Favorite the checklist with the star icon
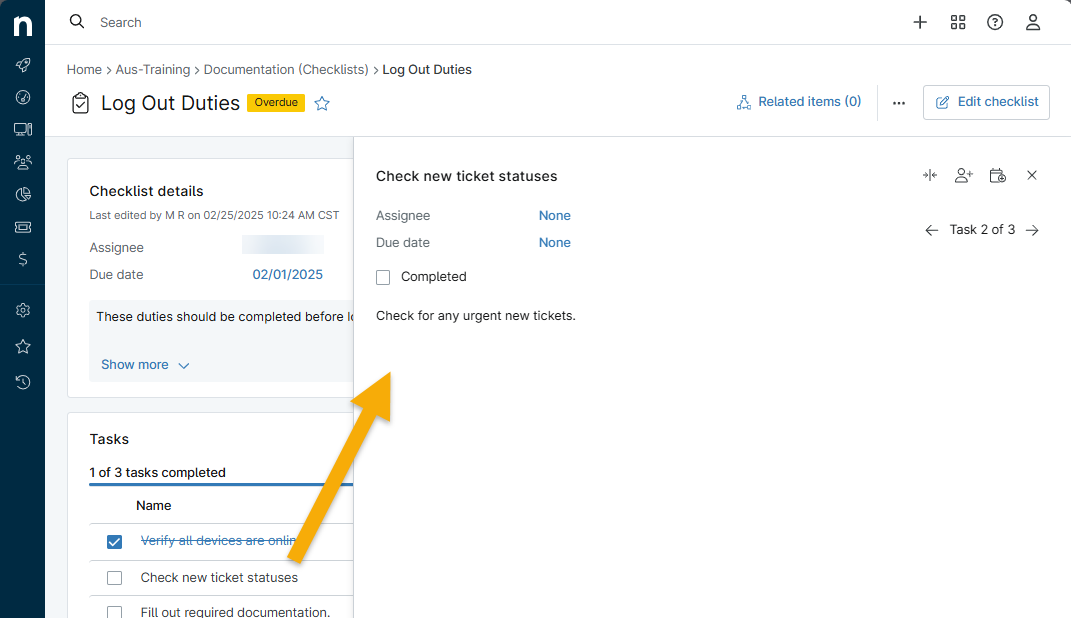Image resolution: width=1071 pixels, height=618 pixels. tap(322, 103)
